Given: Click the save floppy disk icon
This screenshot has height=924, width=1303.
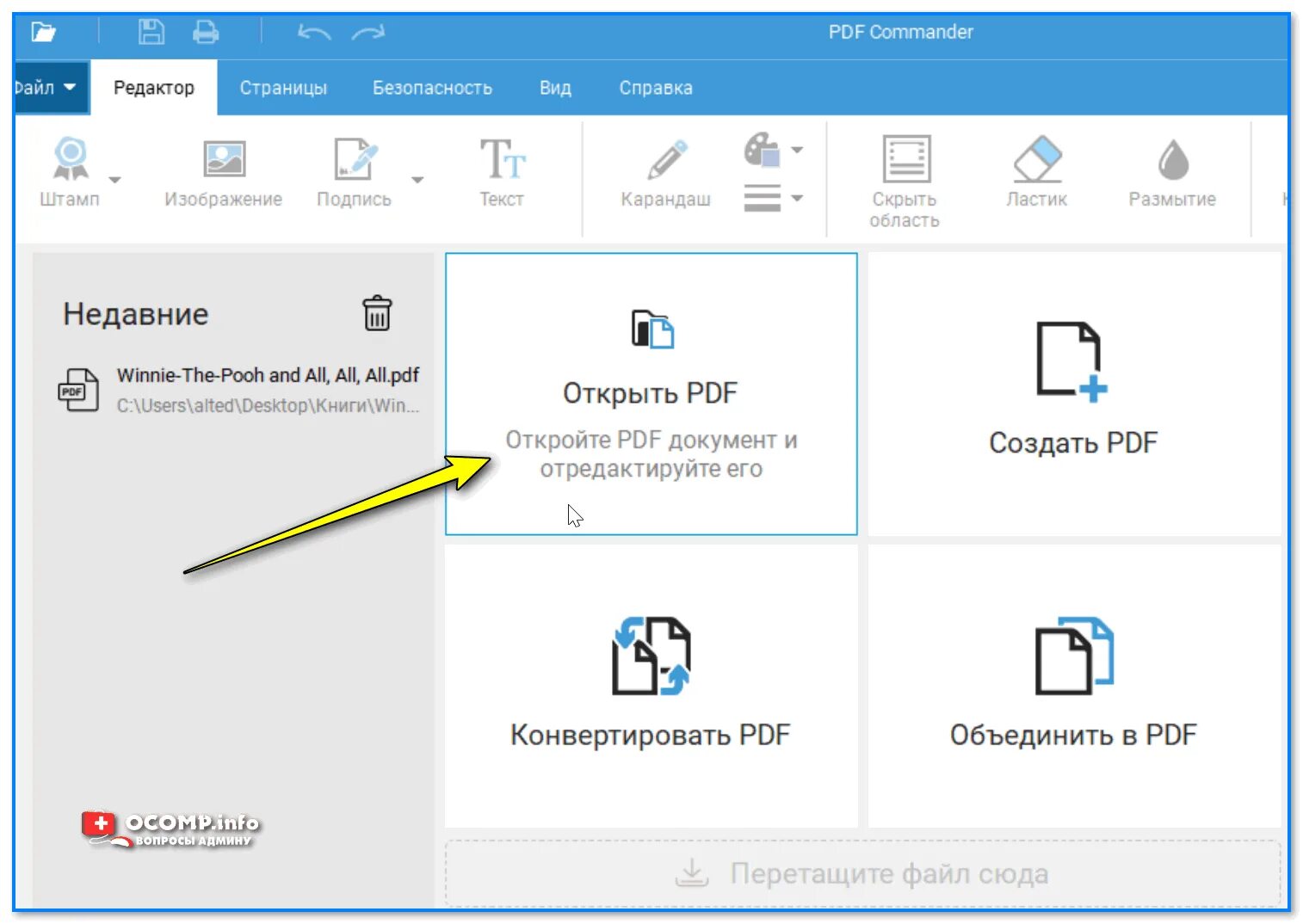Looking at the screenshot, I should pyautogui.click(x=151, y=33).
